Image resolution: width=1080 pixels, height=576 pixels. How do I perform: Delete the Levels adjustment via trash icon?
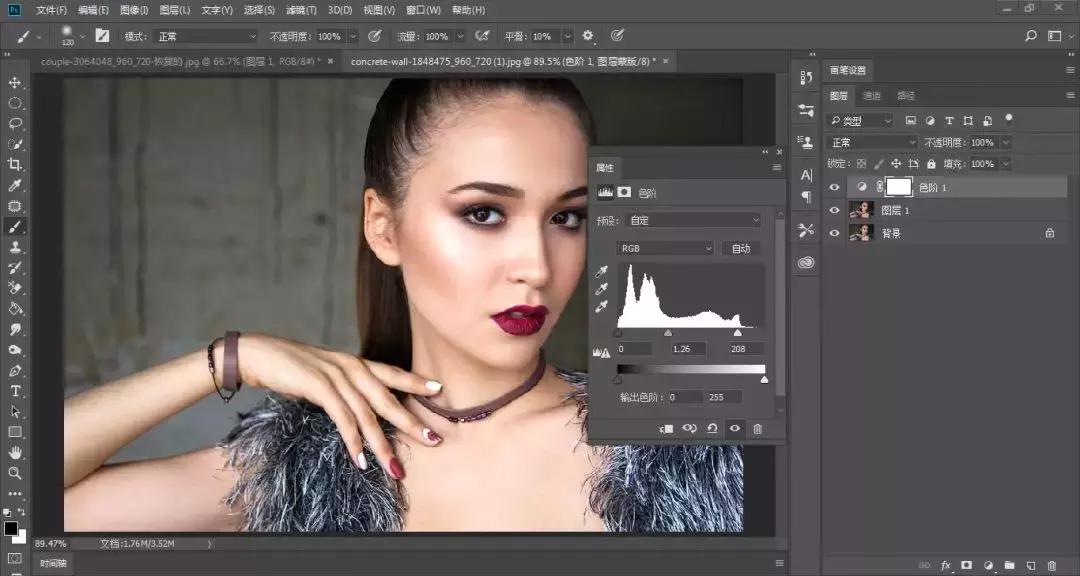click(757, 428)
